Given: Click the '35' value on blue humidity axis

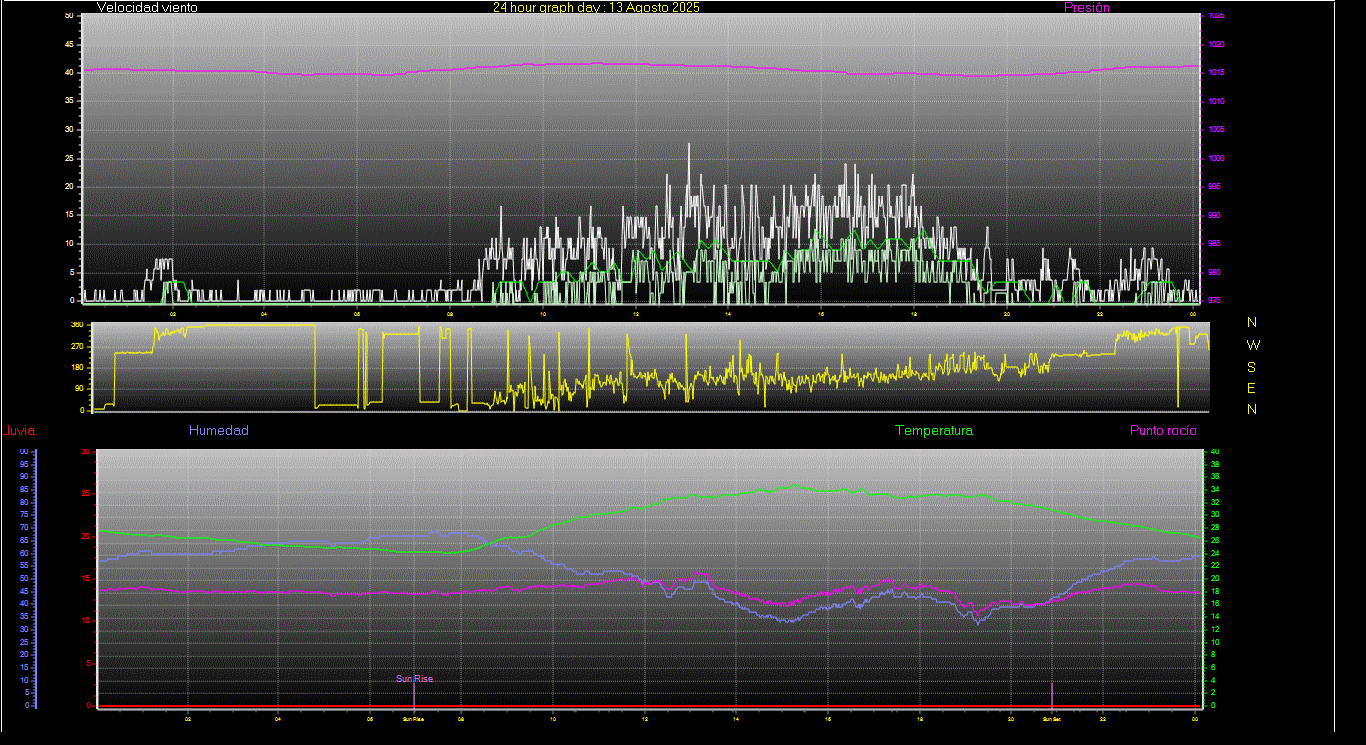Looking at the screenshot, I should pos(23,616).
